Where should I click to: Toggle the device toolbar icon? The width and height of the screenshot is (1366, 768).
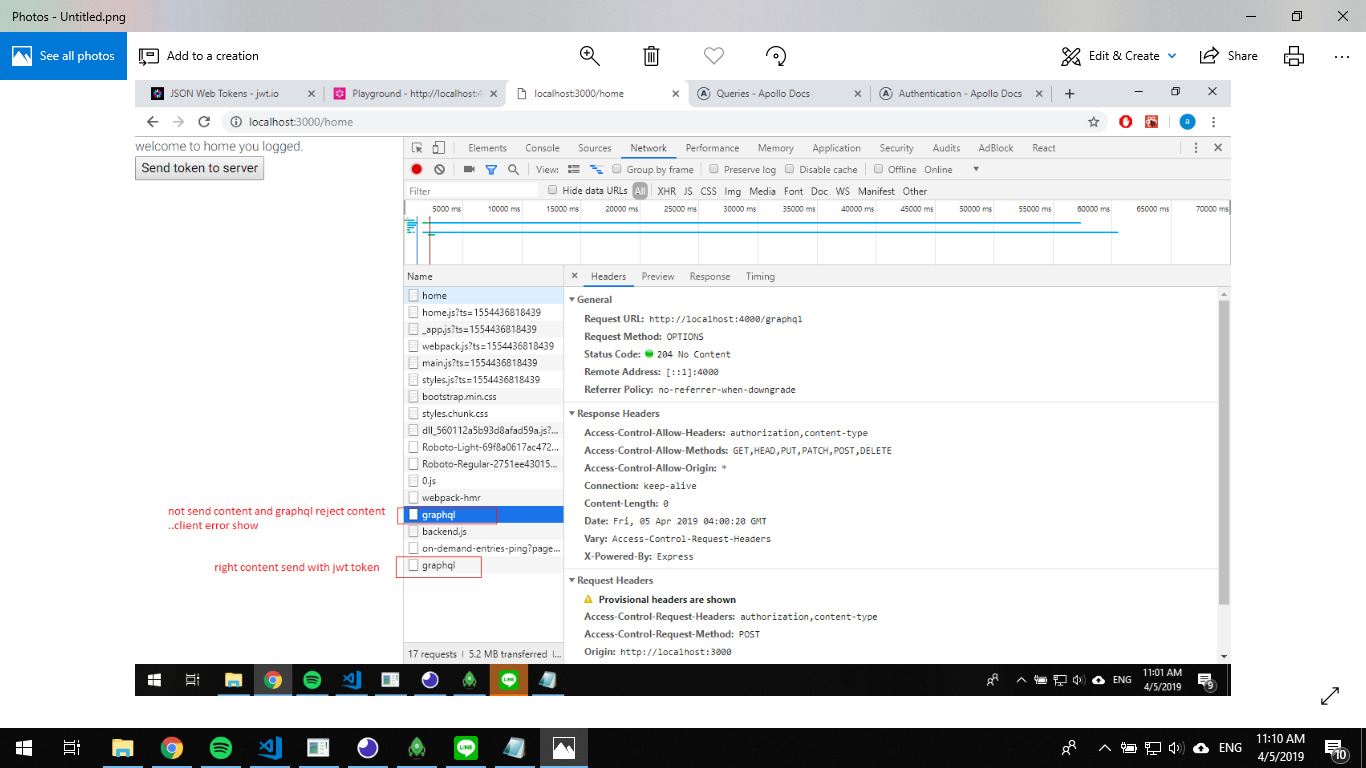[437, 147]
